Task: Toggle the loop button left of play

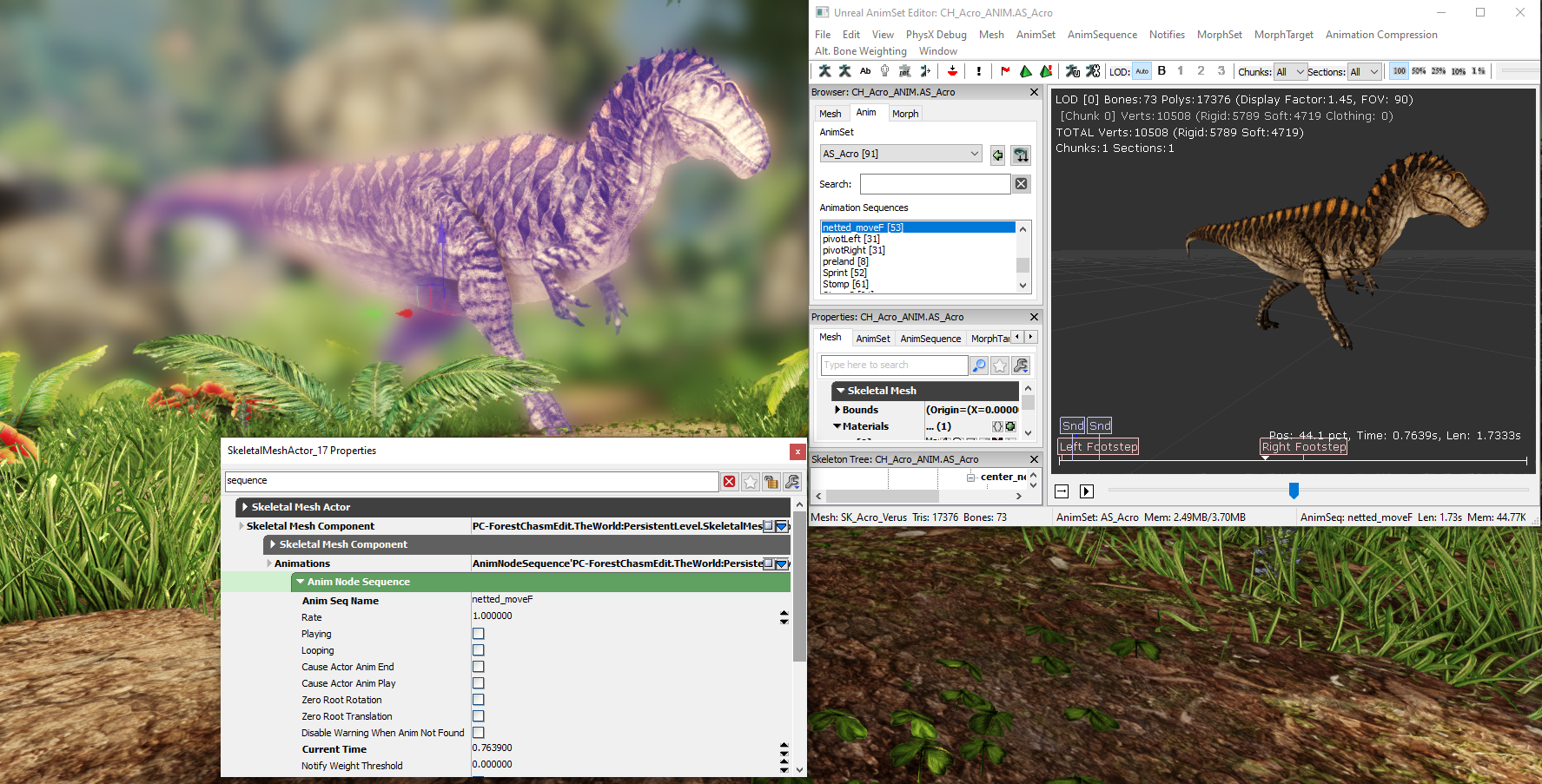Action: [1062, 491]
